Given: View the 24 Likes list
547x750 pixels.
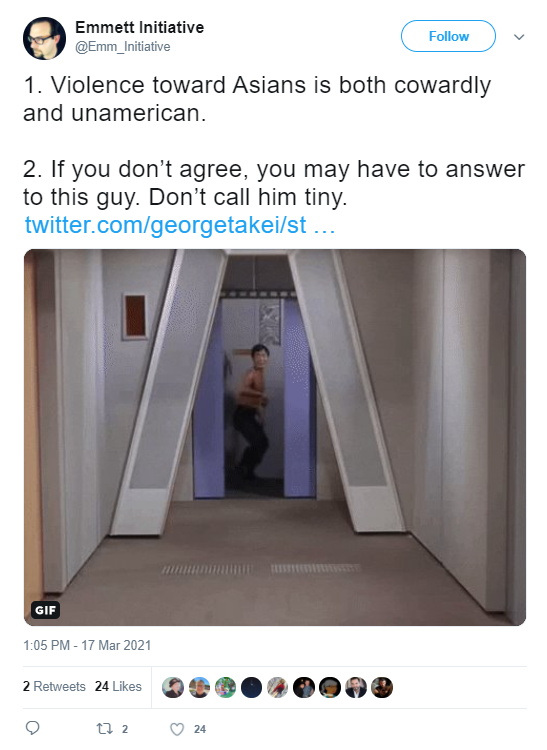Looking at the screenshot, I should [x=118, y=686].
